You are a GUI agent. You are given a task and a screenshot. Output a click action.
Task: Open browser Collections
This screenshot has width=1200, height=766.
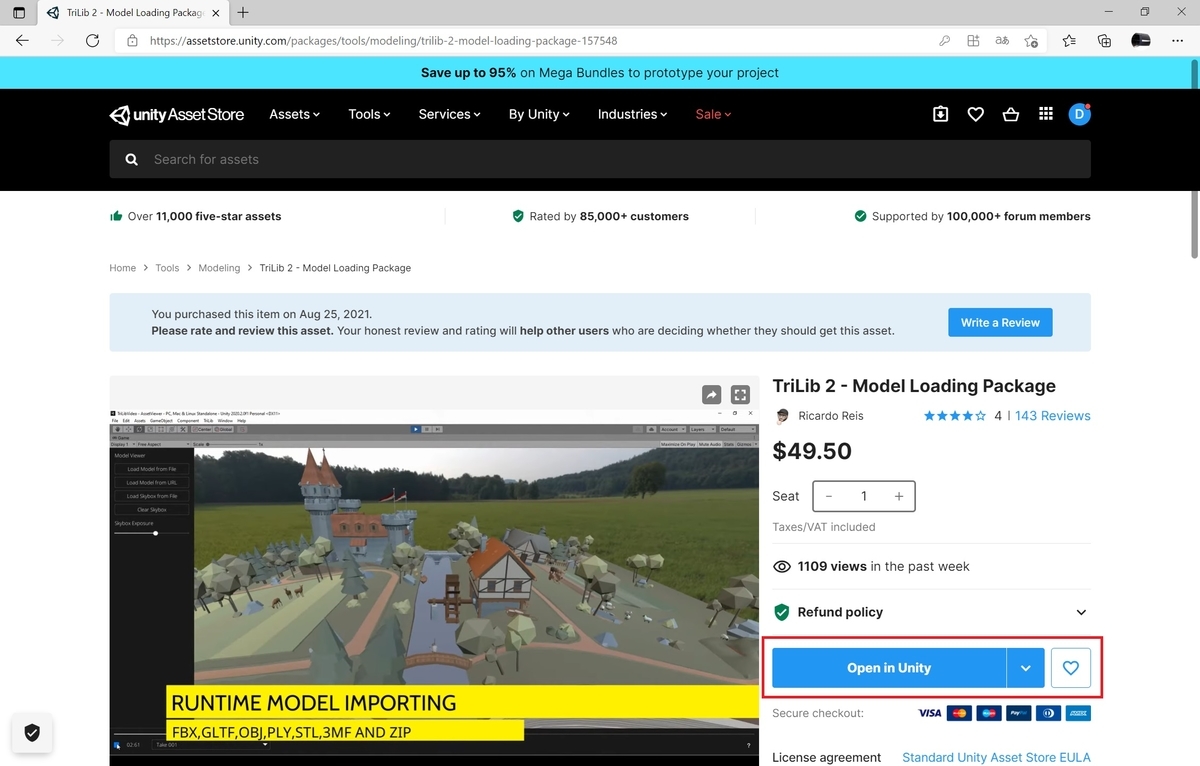tap(1104, 41)
